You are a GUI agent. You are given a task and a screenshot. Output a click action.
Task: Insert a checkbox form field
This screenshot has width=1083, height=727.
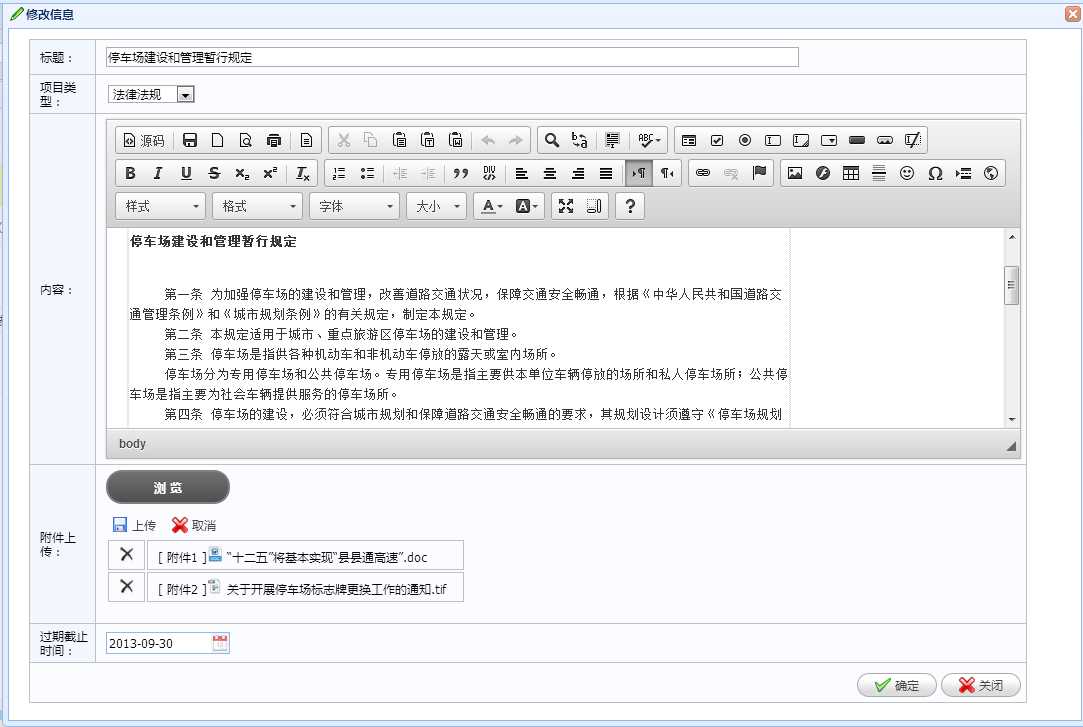pyautogui.click(x=717, y=140)
